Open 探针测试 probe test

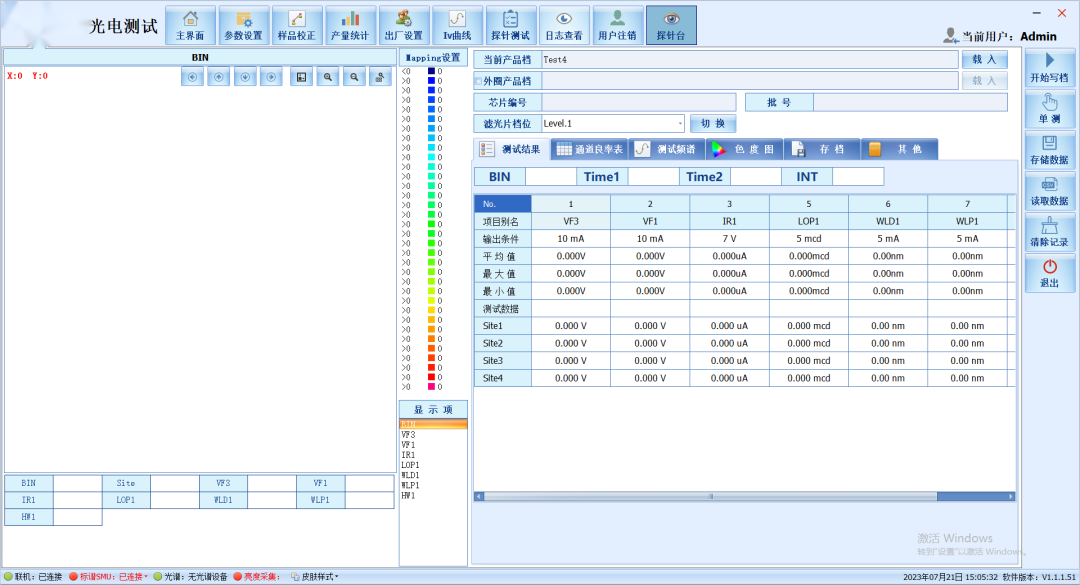click(x=510, y=25)
